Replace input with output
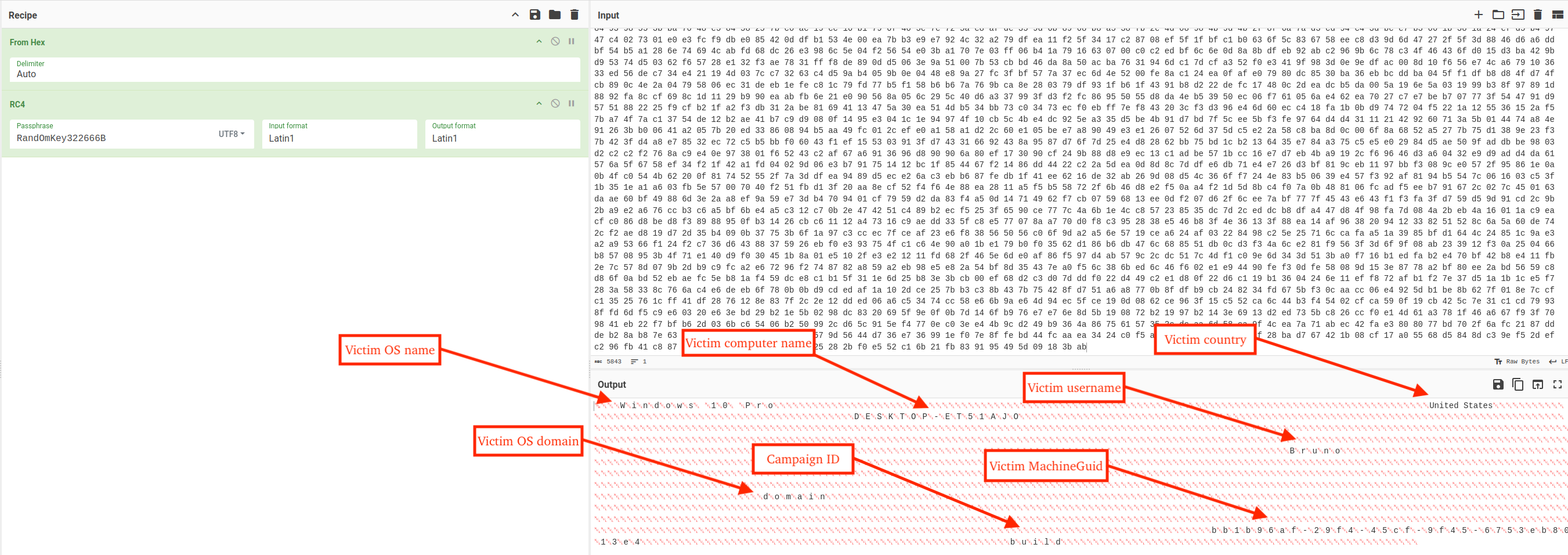 1538,384
